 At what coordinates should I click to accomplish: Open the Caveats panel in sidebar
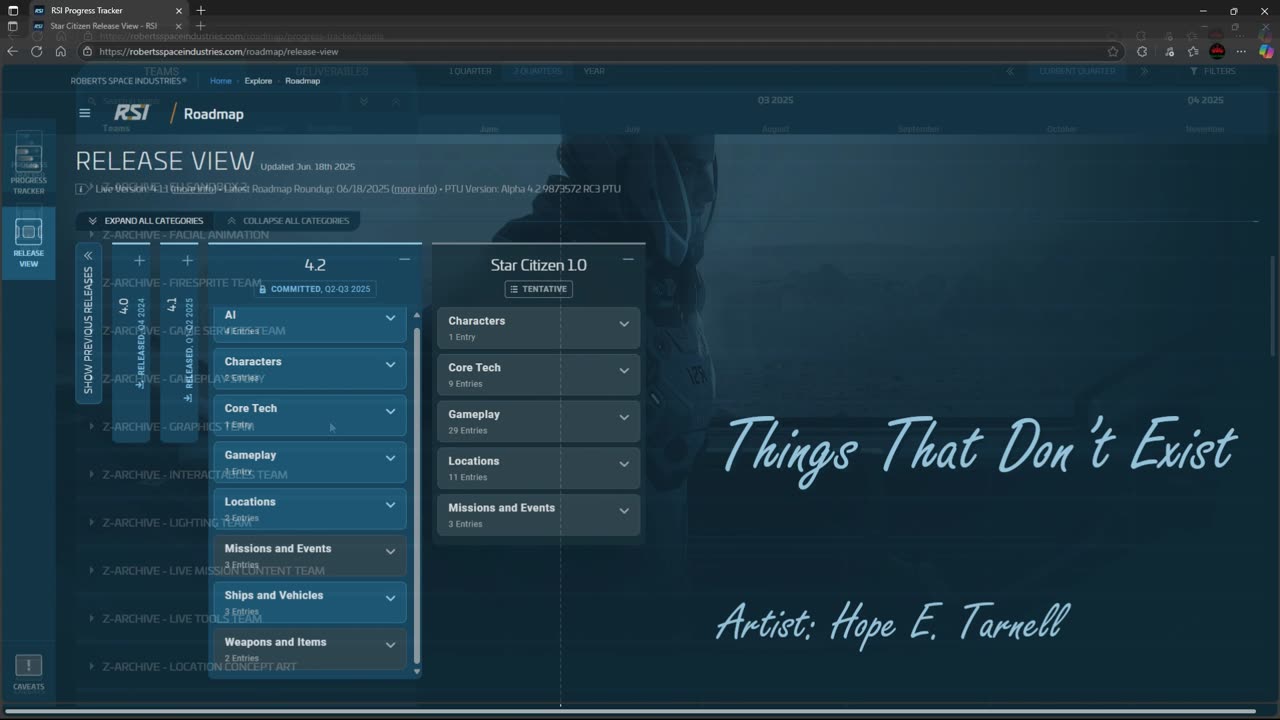click(29, 673)
